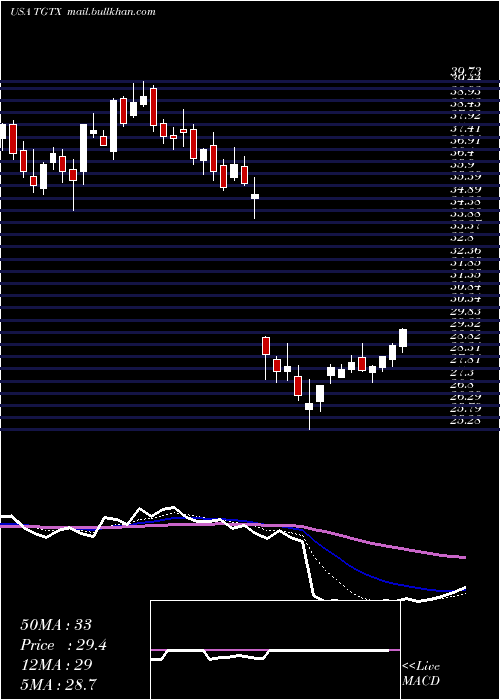The width and height of the screenshot is (500, 700).
Task: Click the 25.79 price axis label
Action: 465,409
